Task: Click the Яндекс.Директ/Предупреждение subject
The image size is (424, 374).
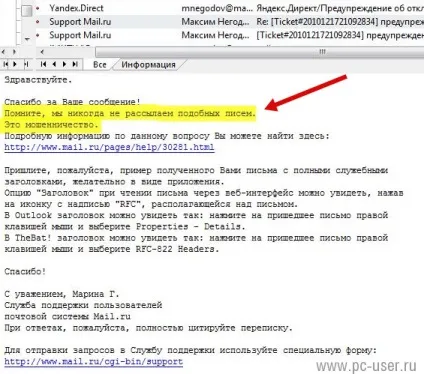Action: (340, 8)
